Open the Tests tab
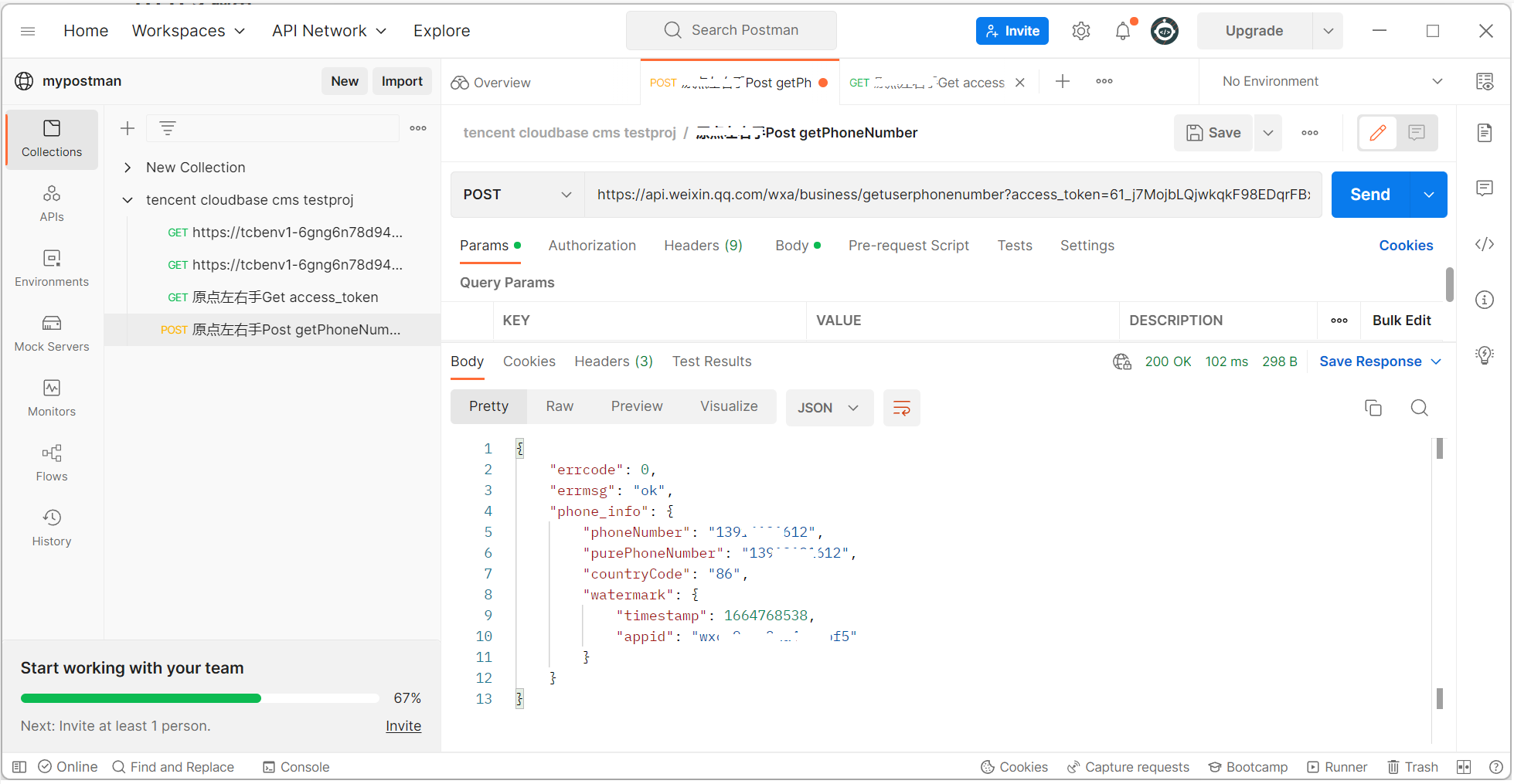The image size is (1514, 784). (1015, 246)
